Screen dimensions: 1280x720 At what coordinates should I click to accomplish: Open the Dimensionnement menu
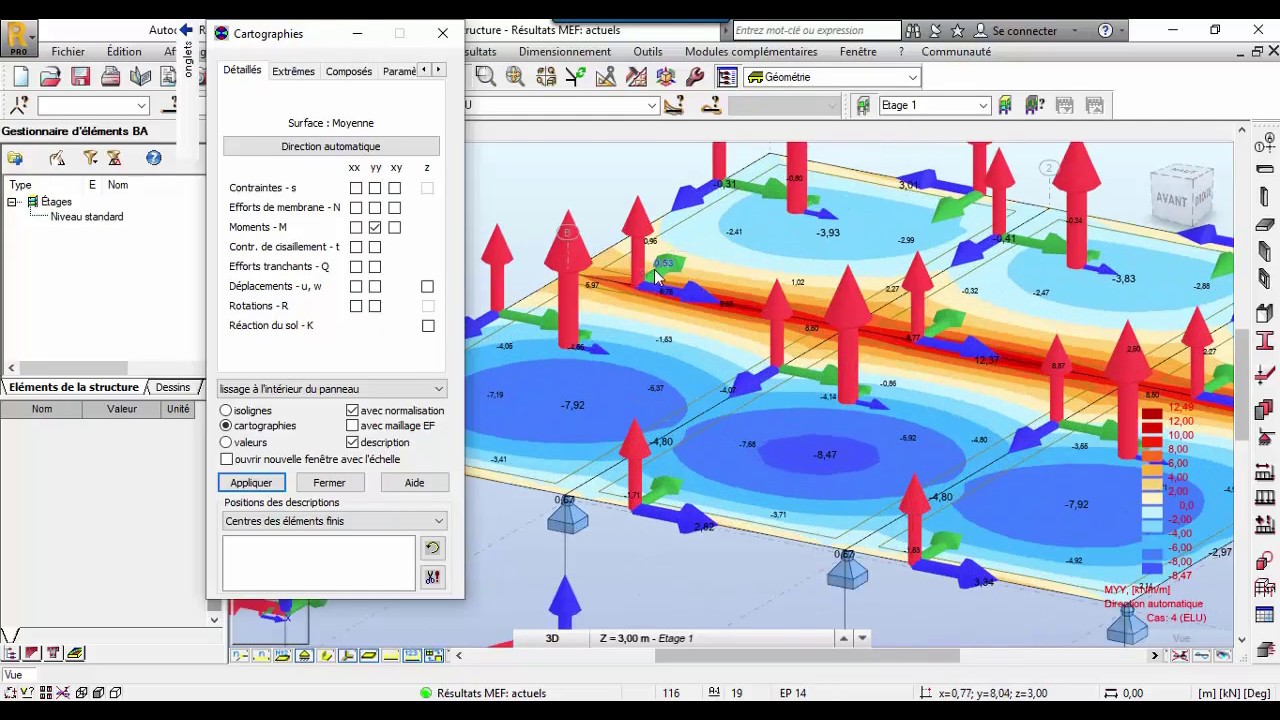click(565, 52)
